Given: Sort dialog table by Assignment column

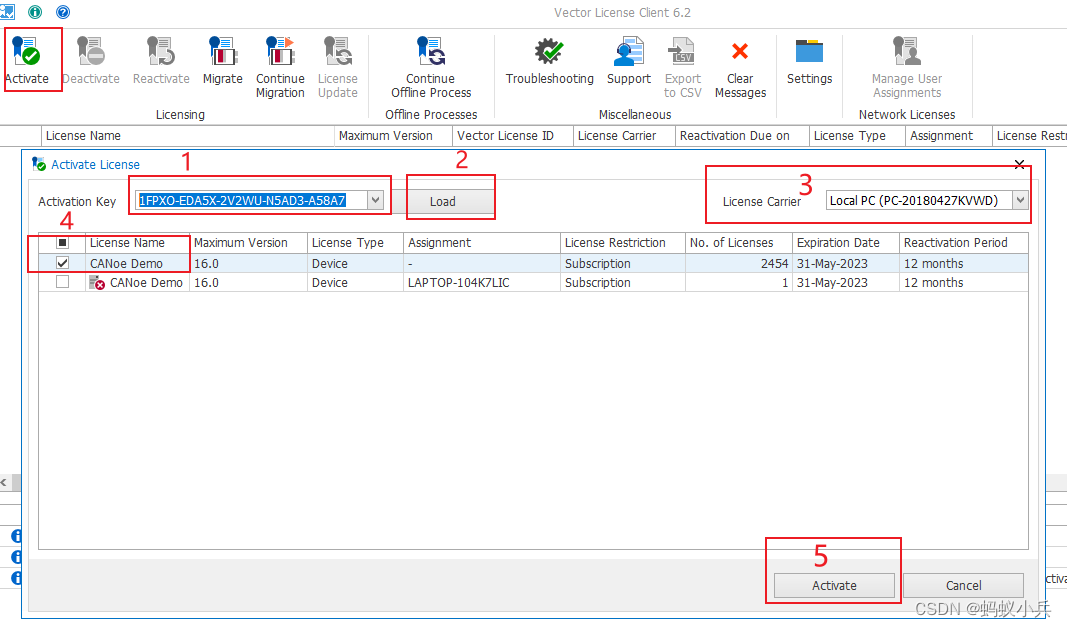Looking at the screenshot, I should point(482,242).
